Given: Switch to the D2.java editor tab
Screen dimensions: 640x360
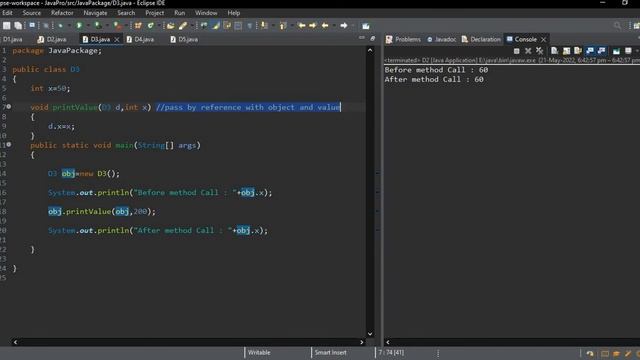Looking at the screenshot, I should 52,39.
